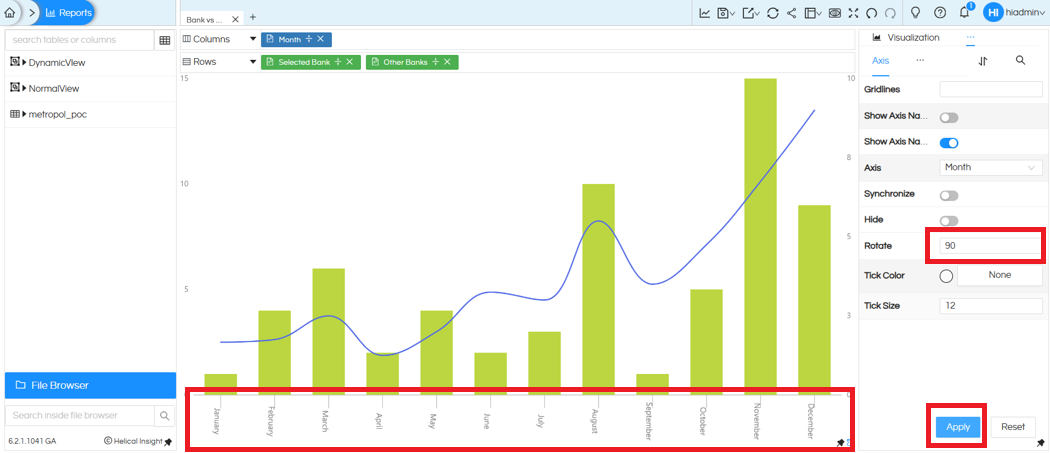Screen dimensions: 1050x453
Task: Open notifications bell icon
Action: 965,12
